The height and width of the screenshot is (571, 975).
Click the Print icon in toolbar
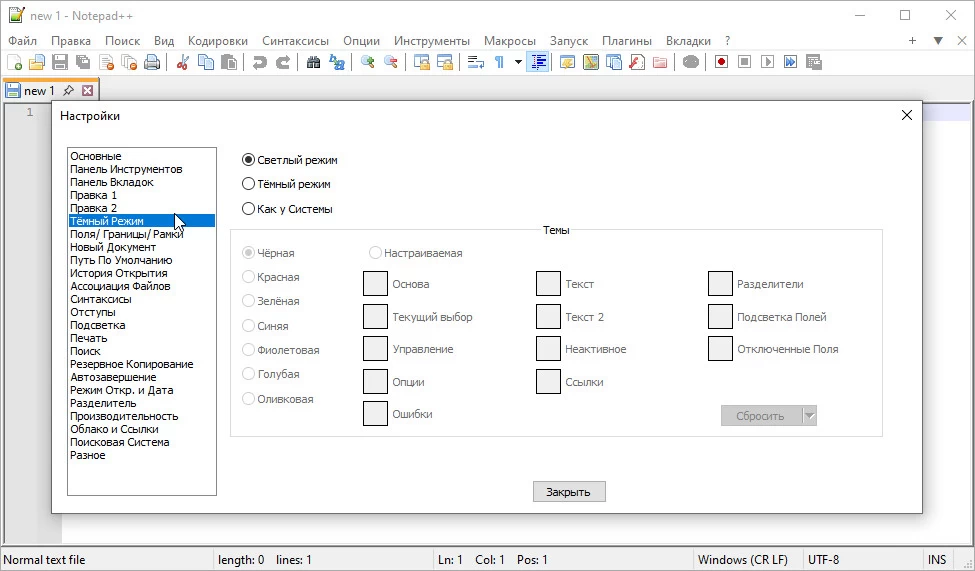[x=152, y=62]
